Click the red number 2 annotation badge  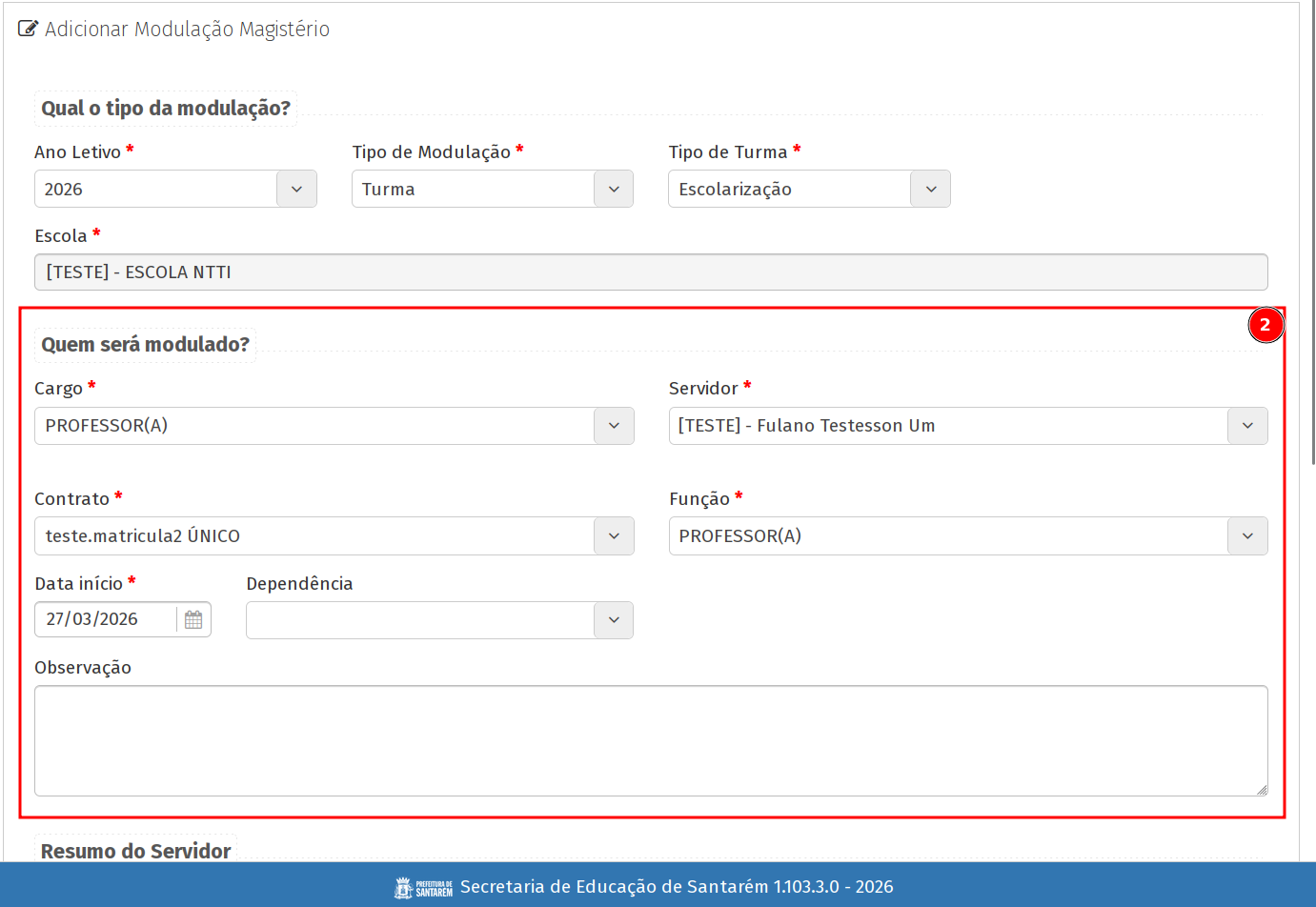click(x=1265, y=325)
